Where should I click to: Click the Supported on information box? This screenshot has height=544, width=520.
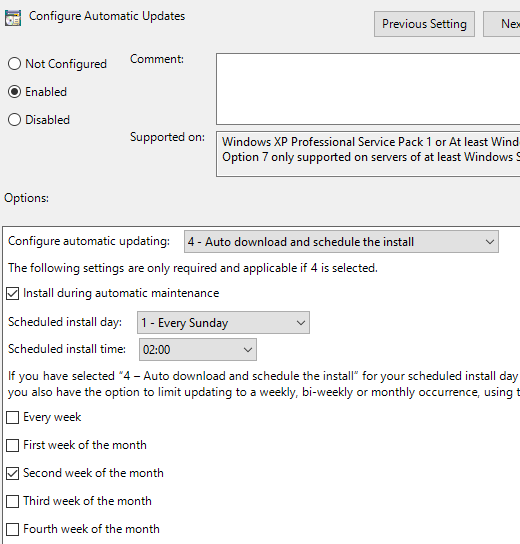tap(368, 154)
